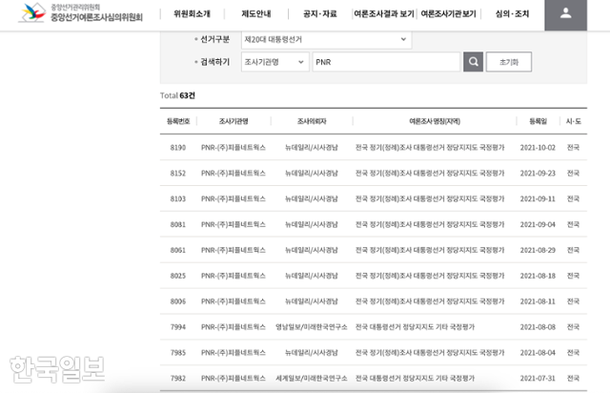Open the survey title in row 8190
The image size is (610, 393).
(x=430, y=147)
